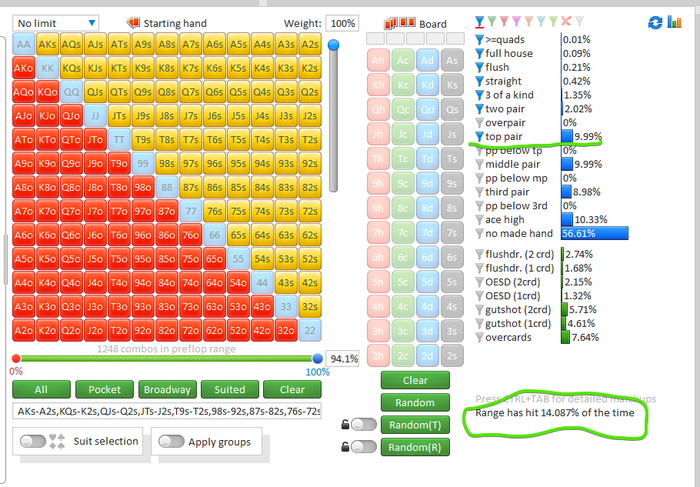
Task: Open the No limit game type dropdown
Action: pyautogui.click(x=55, y=23)
